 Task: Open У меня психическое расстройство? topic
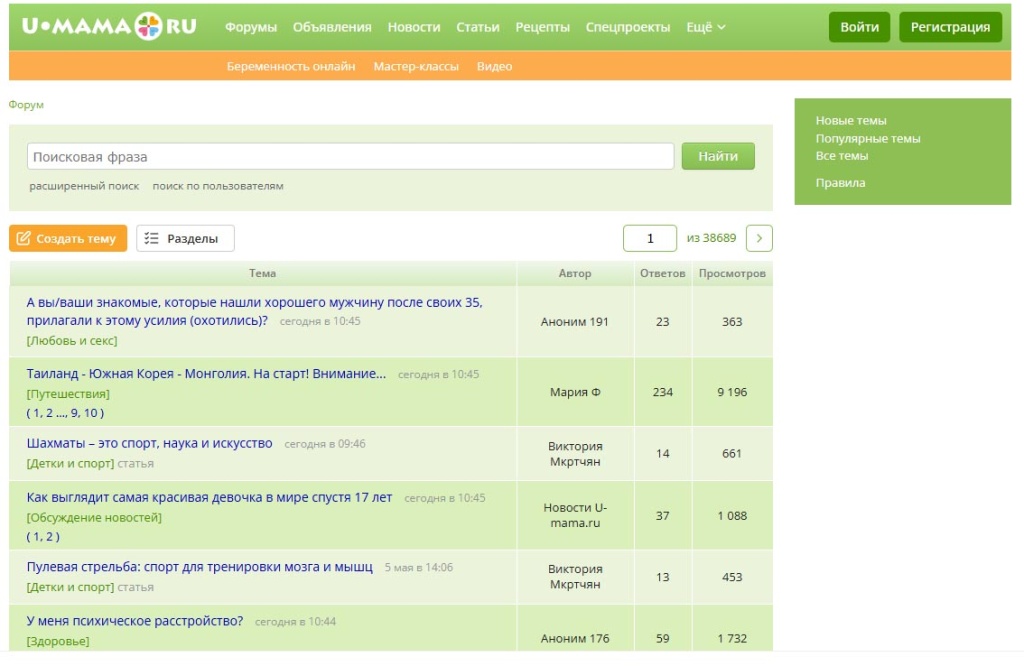135,621
